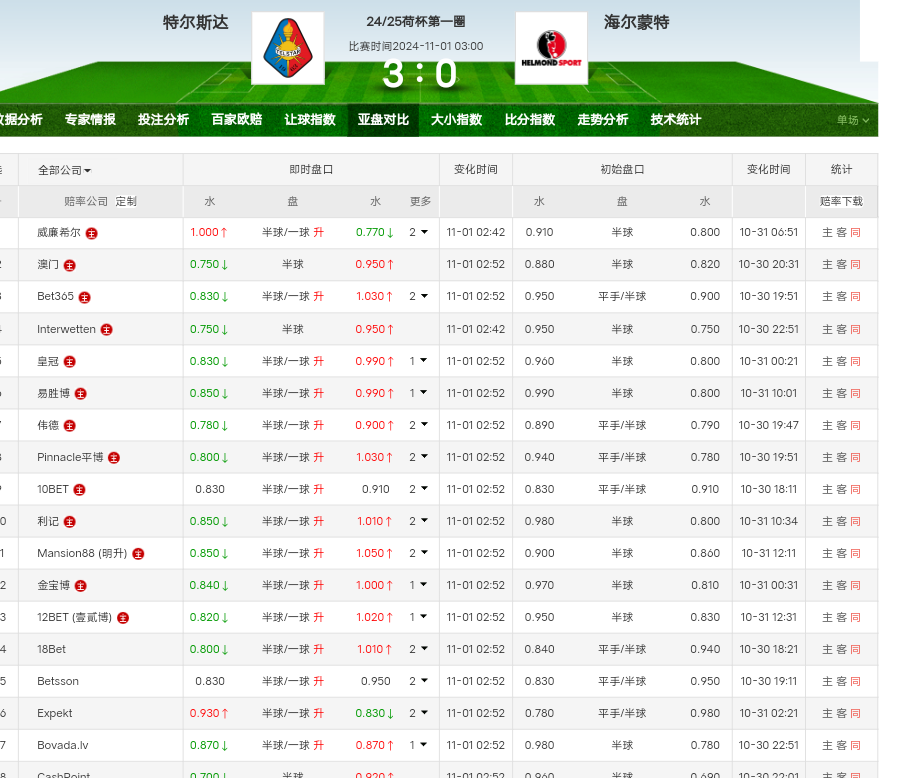Click the 特尔斯达 home team name
This screenshot has width=900, height=778.
pos(196,22)
